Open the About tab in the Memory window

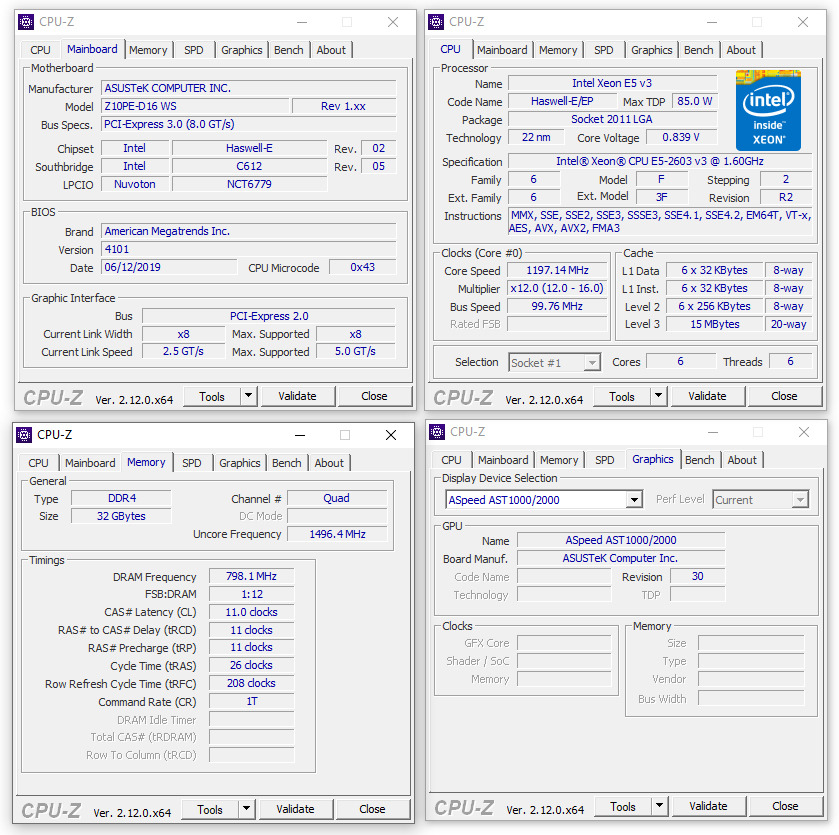point(329,463)
